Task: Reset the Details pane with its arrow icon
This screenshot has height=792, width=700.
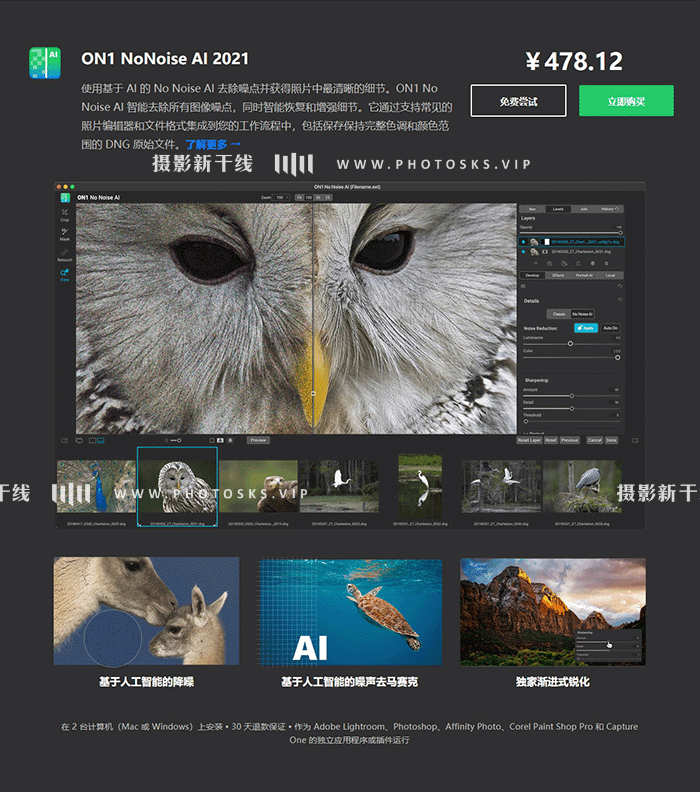Action: (x=620, y=300)
